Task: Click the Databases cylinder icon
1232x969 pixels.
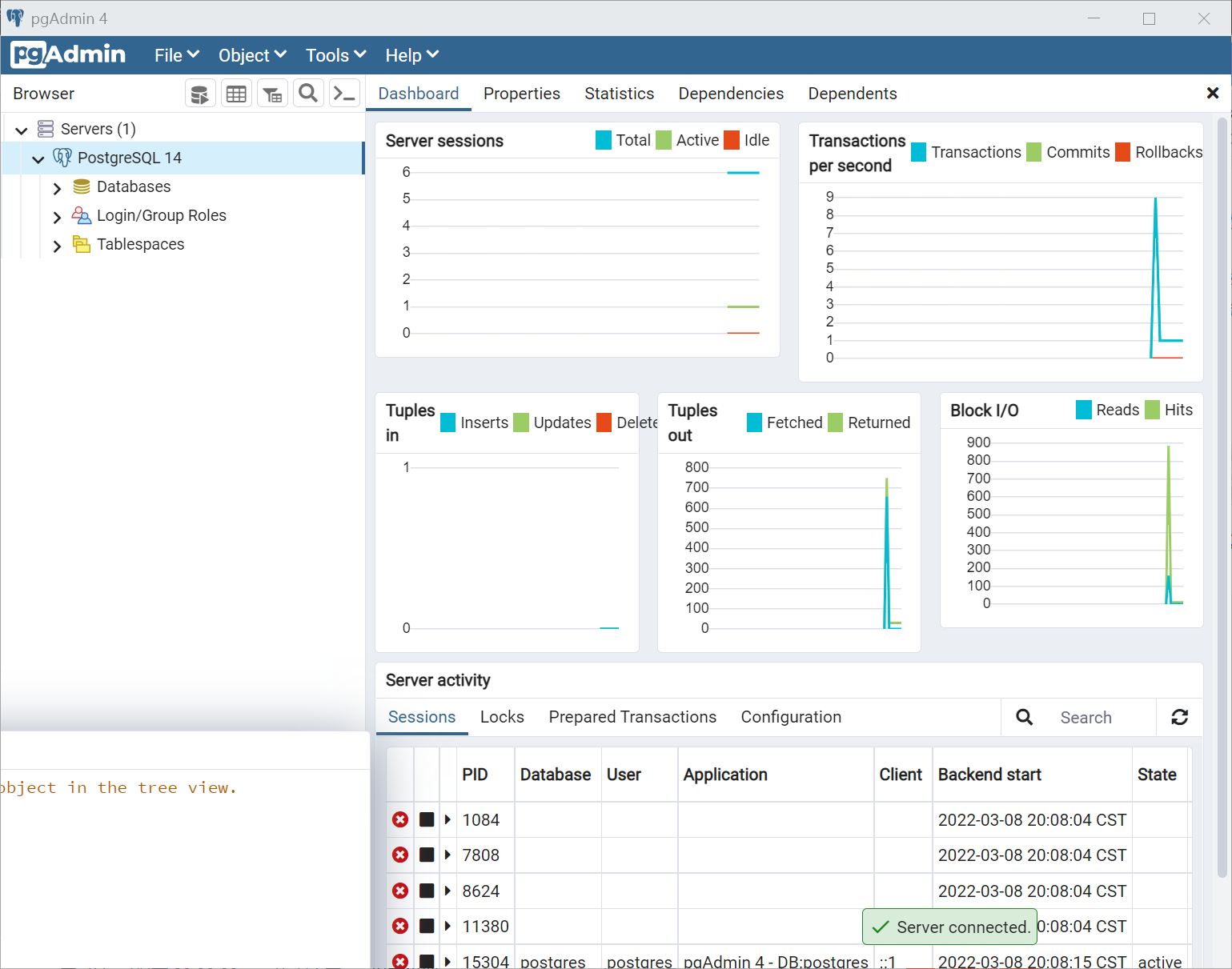Action: coord(82,186)
